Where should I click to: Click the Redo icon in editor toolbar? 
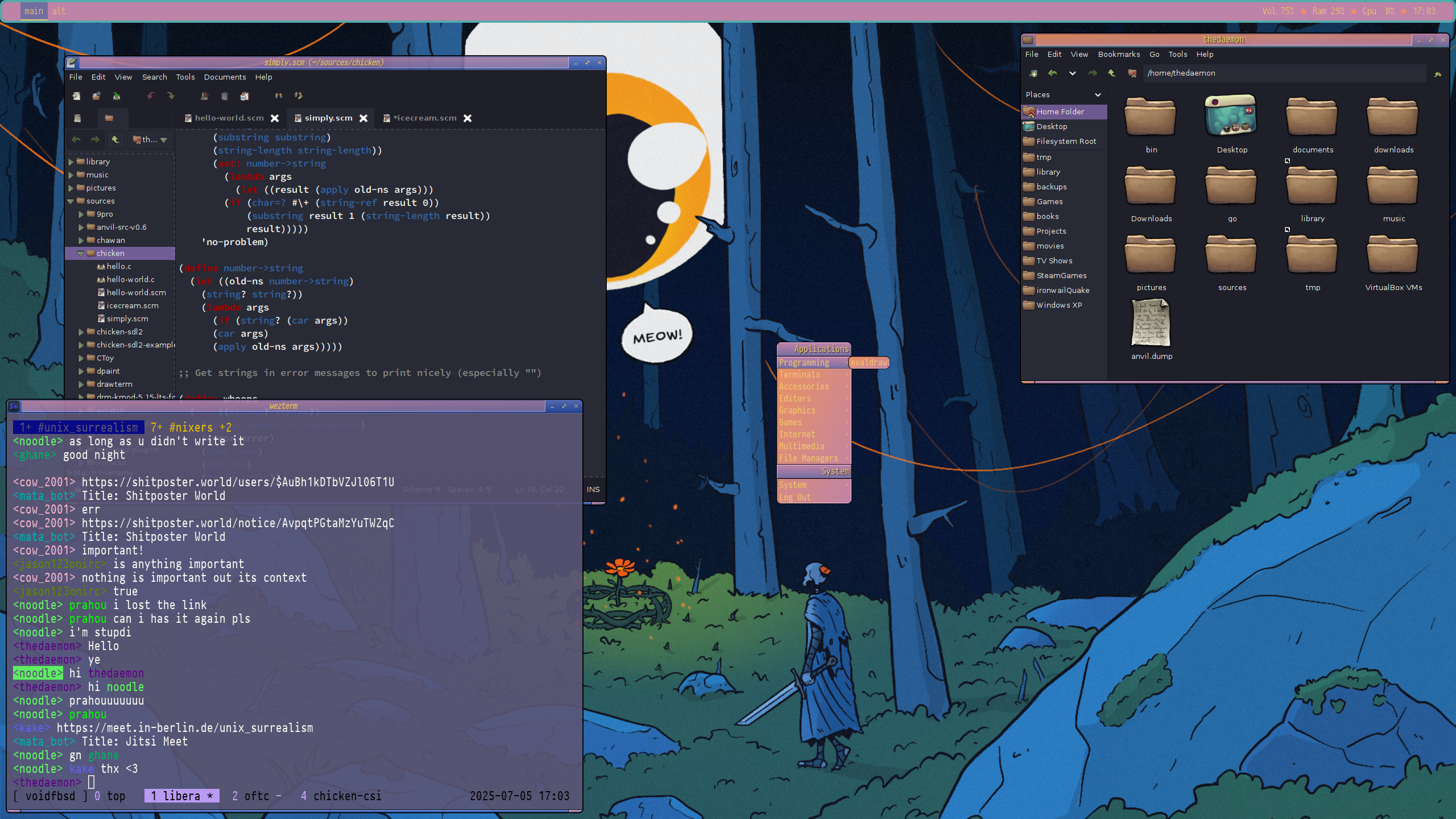coord(171,96)
